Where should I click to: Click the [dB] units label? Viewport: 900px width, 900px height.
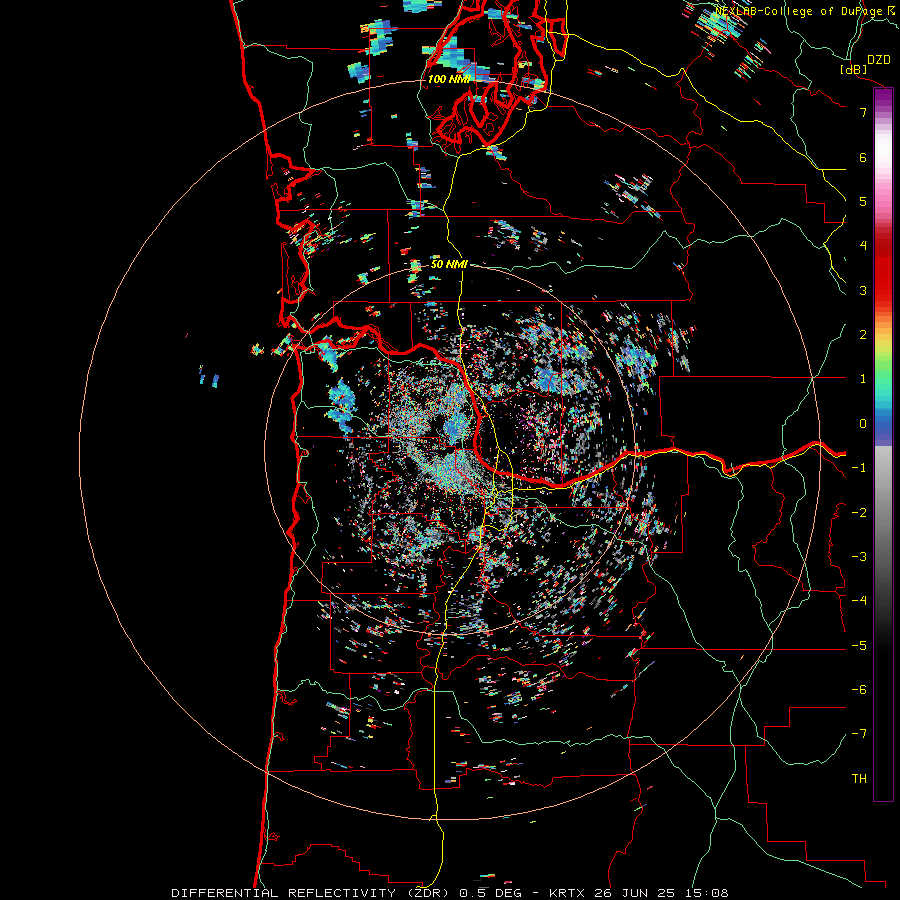(853, 69)
